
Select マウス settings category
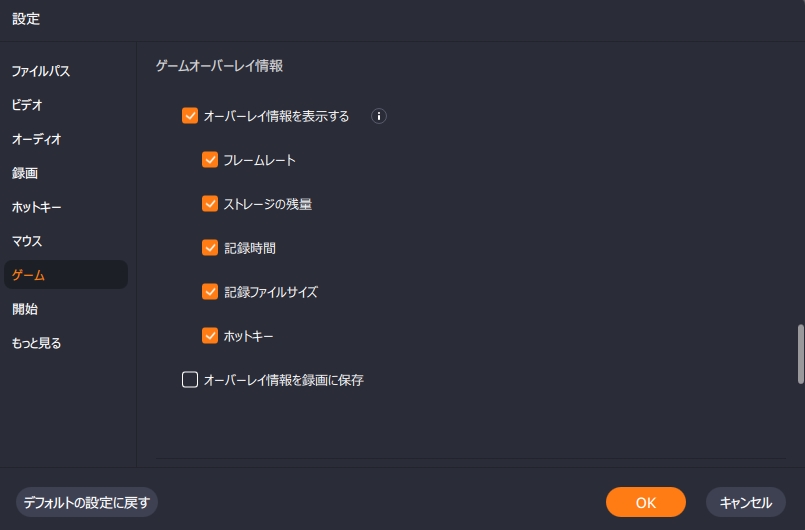pos(27,241)
